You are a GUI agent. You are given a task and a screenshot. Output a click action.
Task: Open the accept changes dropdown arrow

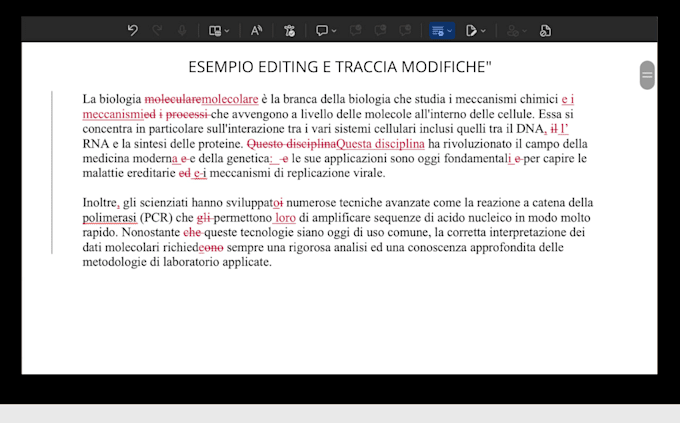coord(483,31)
